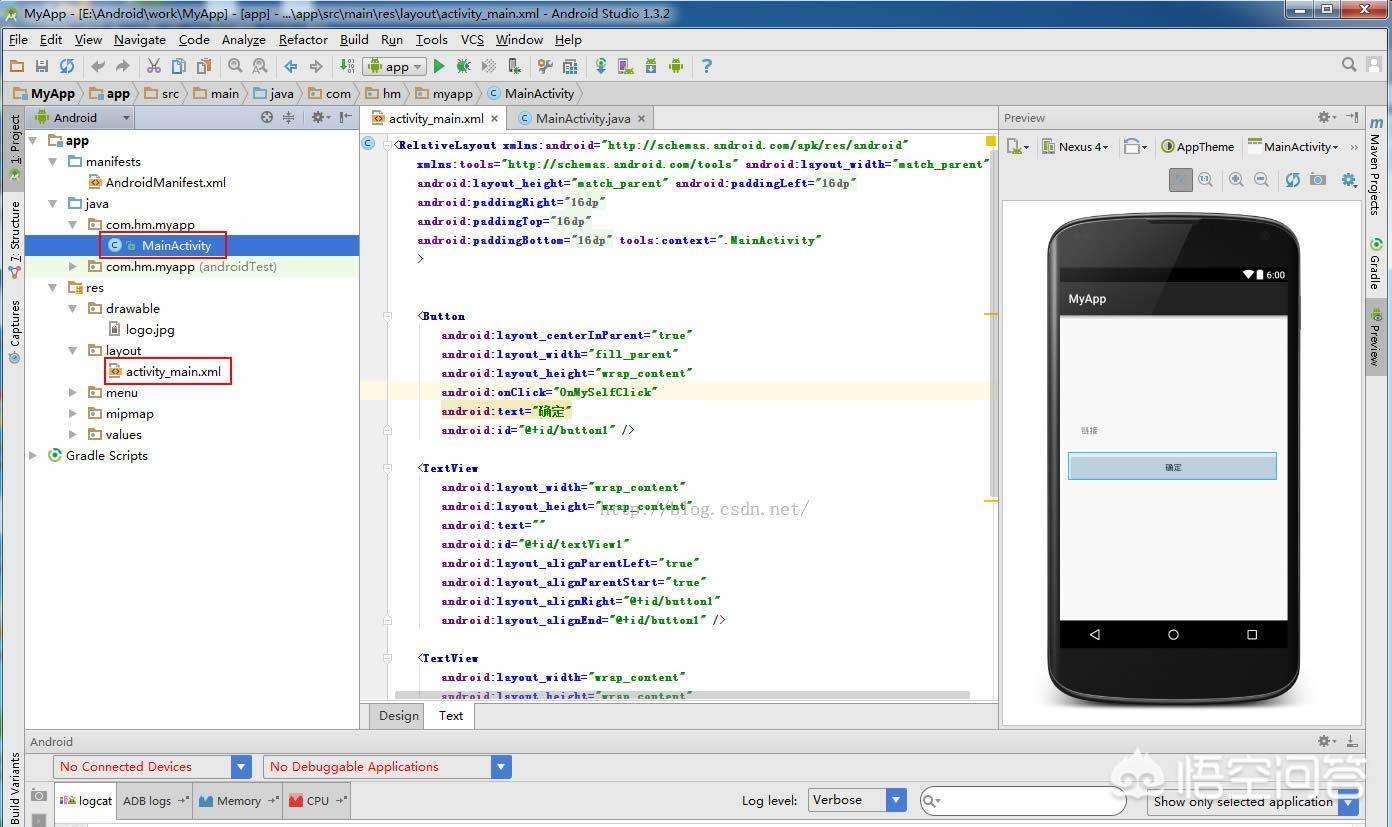Screen dimensions: 1392x827
Task: Click Preview refresh icon
Action: [1293, 179]
